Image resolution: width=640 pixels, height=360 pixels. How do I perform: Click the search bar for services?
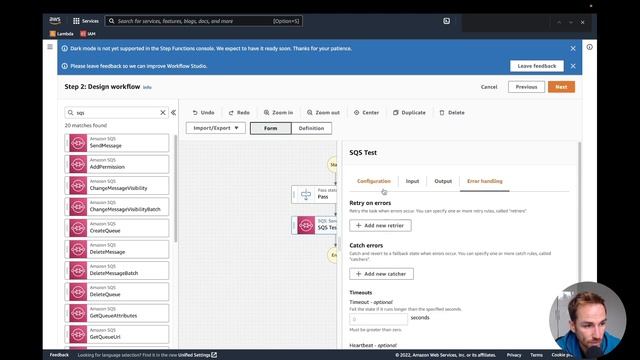point(204,21)
